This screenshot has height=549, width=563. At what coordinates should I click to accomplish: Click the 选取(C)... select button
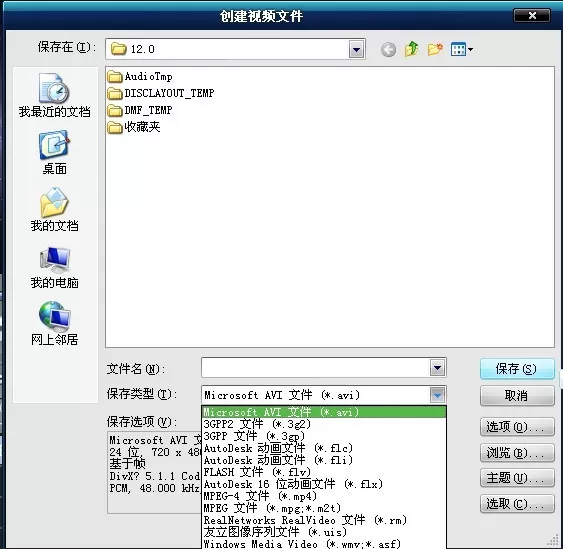tap(517, 504)
